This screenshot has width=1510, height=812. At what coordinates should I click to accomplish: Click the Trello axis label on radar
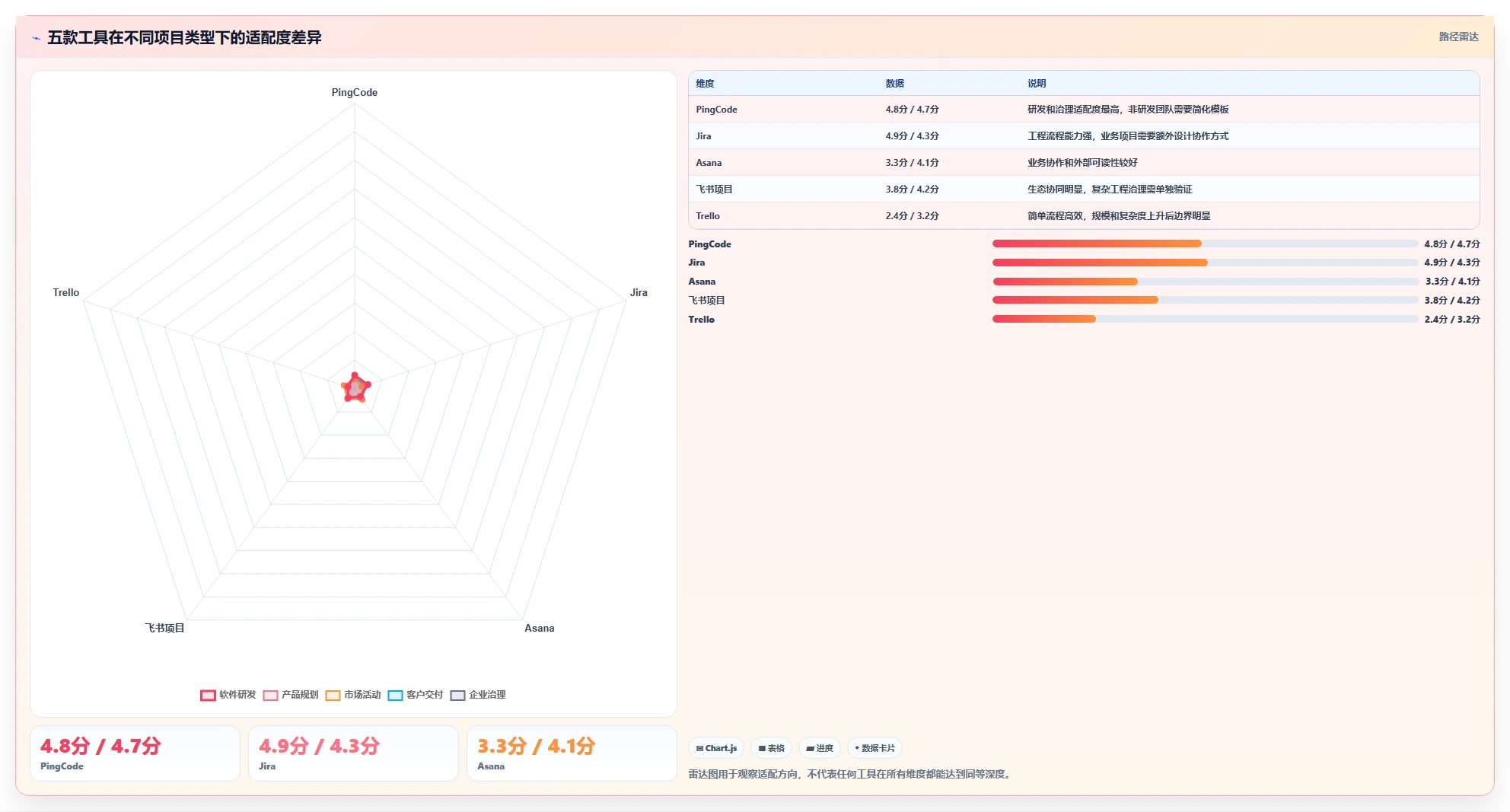pos(66,292)
